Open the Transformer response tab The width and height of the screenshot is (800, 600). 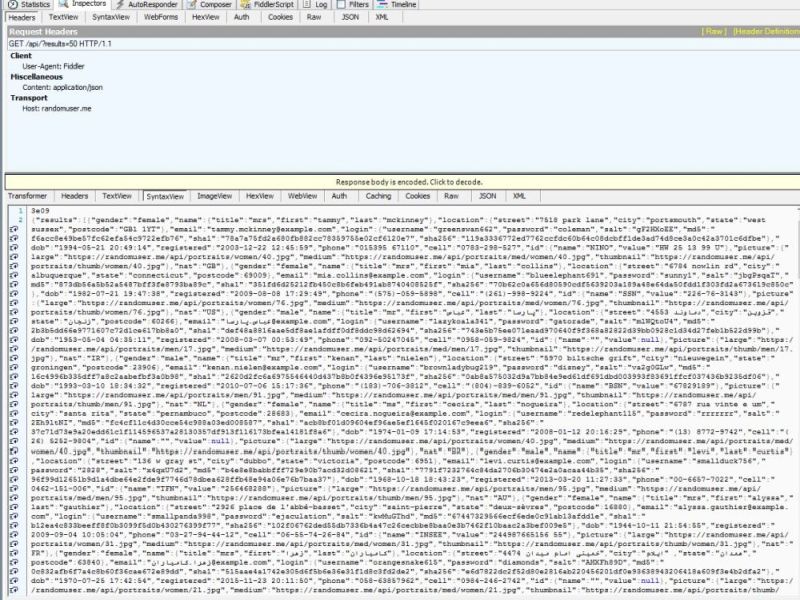(x=28, y=196)
